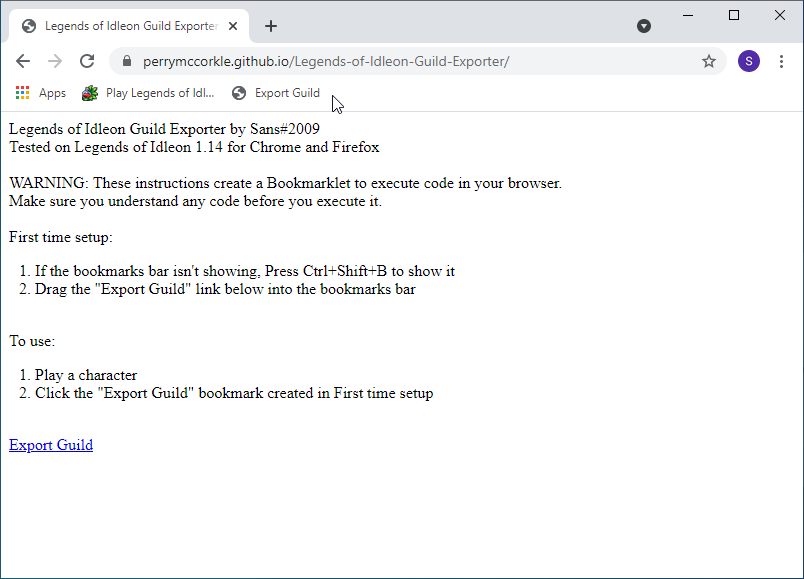Open Chrome's three-dot menu

(x=781, y=62)
